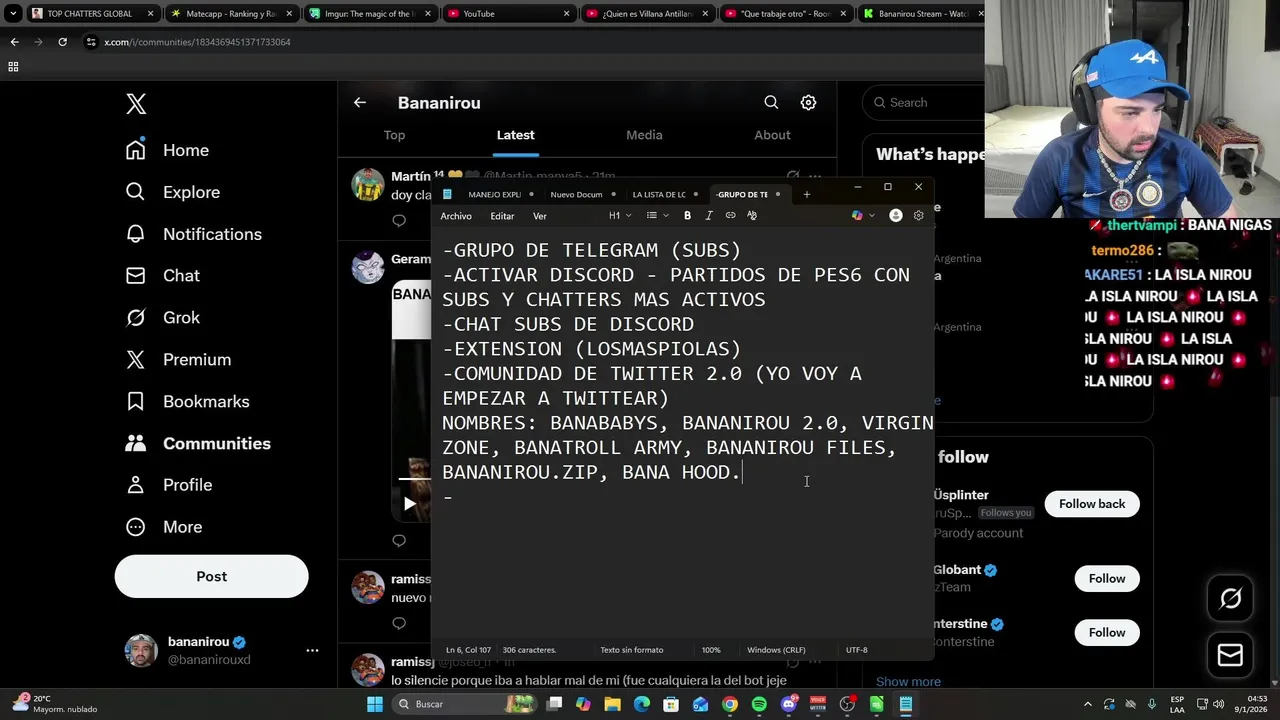Show hidden system tray icons
The height and width of the screenshot is (720, 1280).
1089,704
